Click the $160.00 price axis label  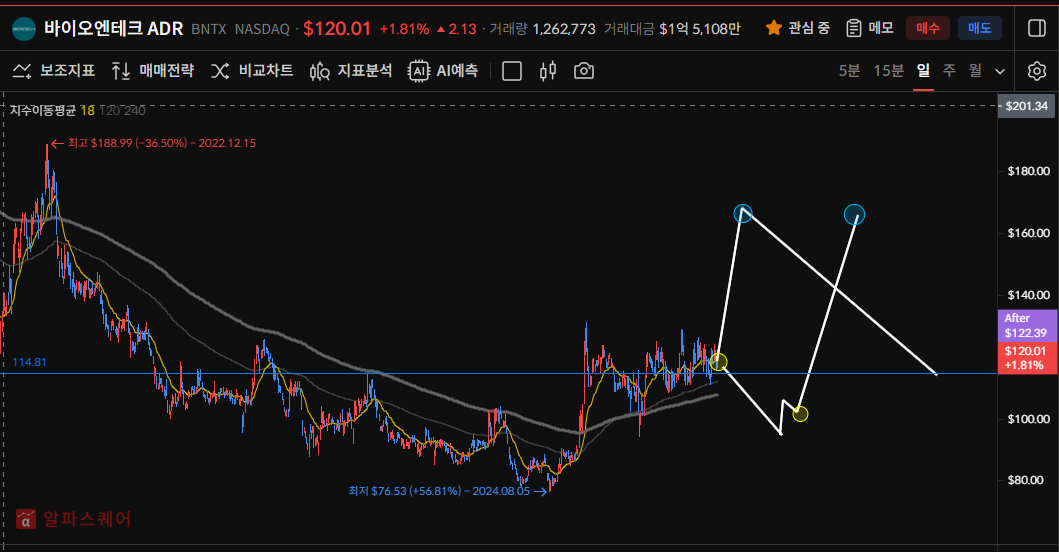[x=1029, y=233]
